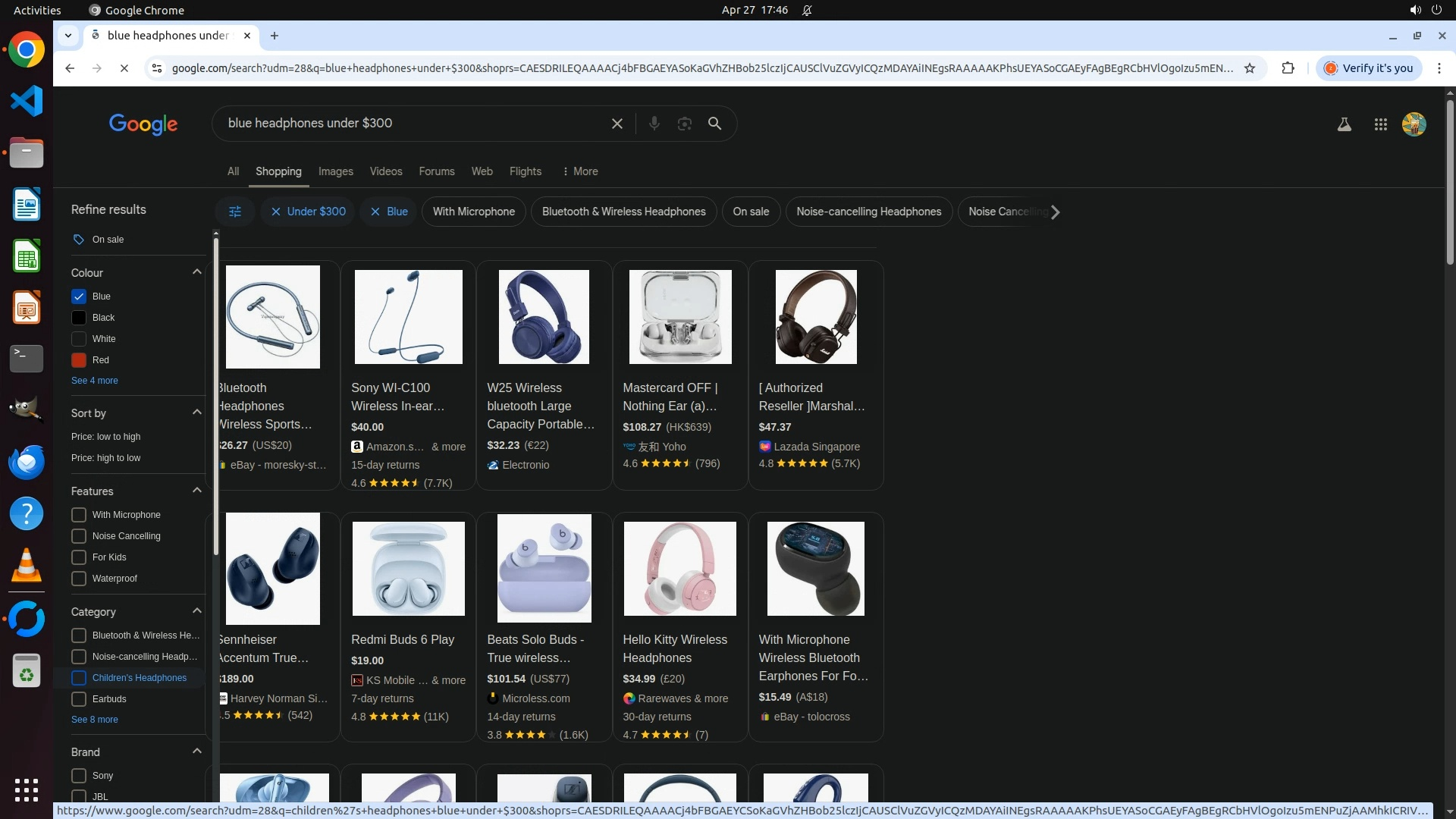The width and height of the screenshot is (1456, 819).
Task: Collapse the Colour filter section
Action: point(197,272)
